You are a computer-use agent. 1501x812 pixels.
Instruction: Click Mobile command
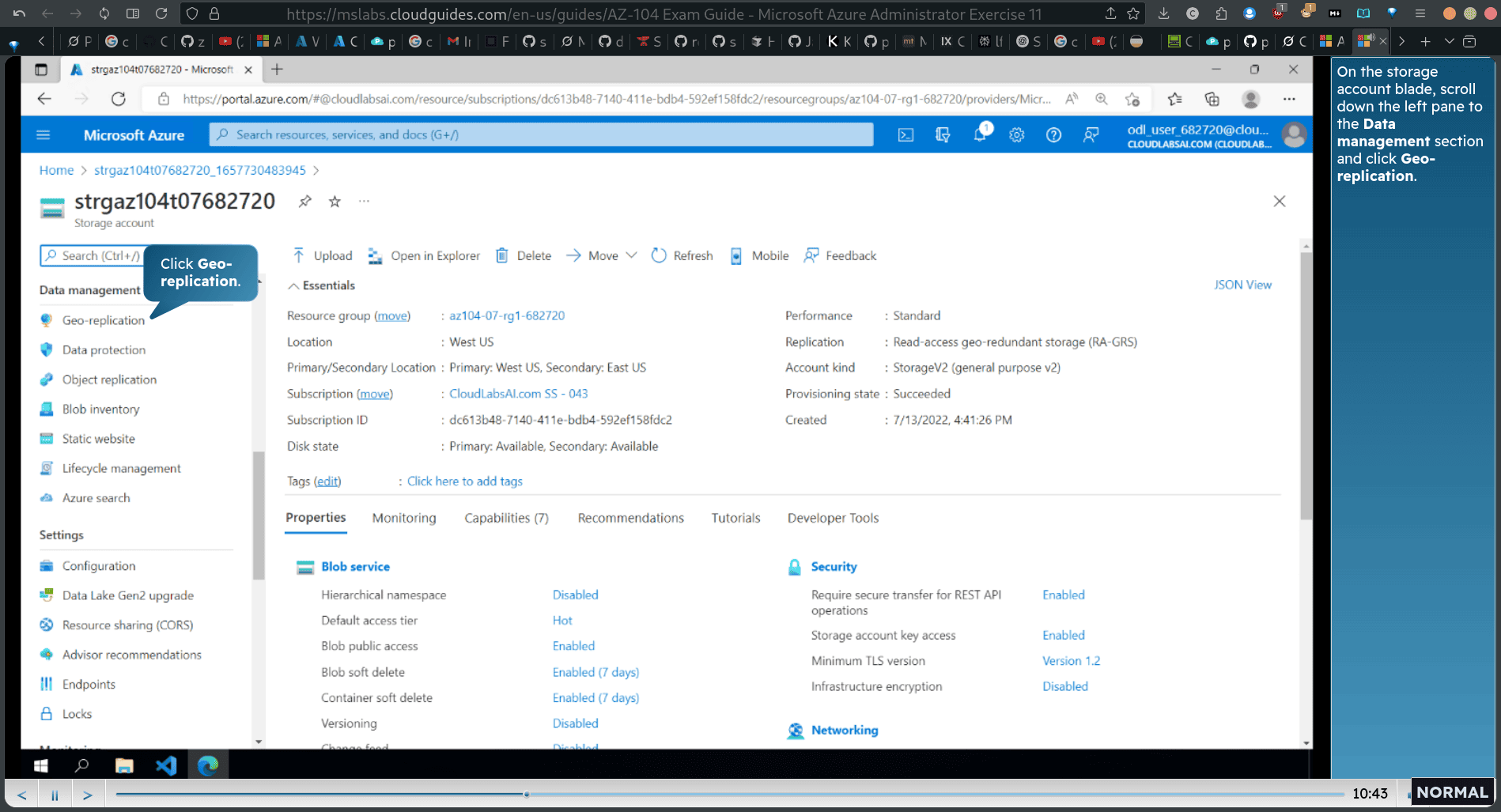[x=759, y=255]
